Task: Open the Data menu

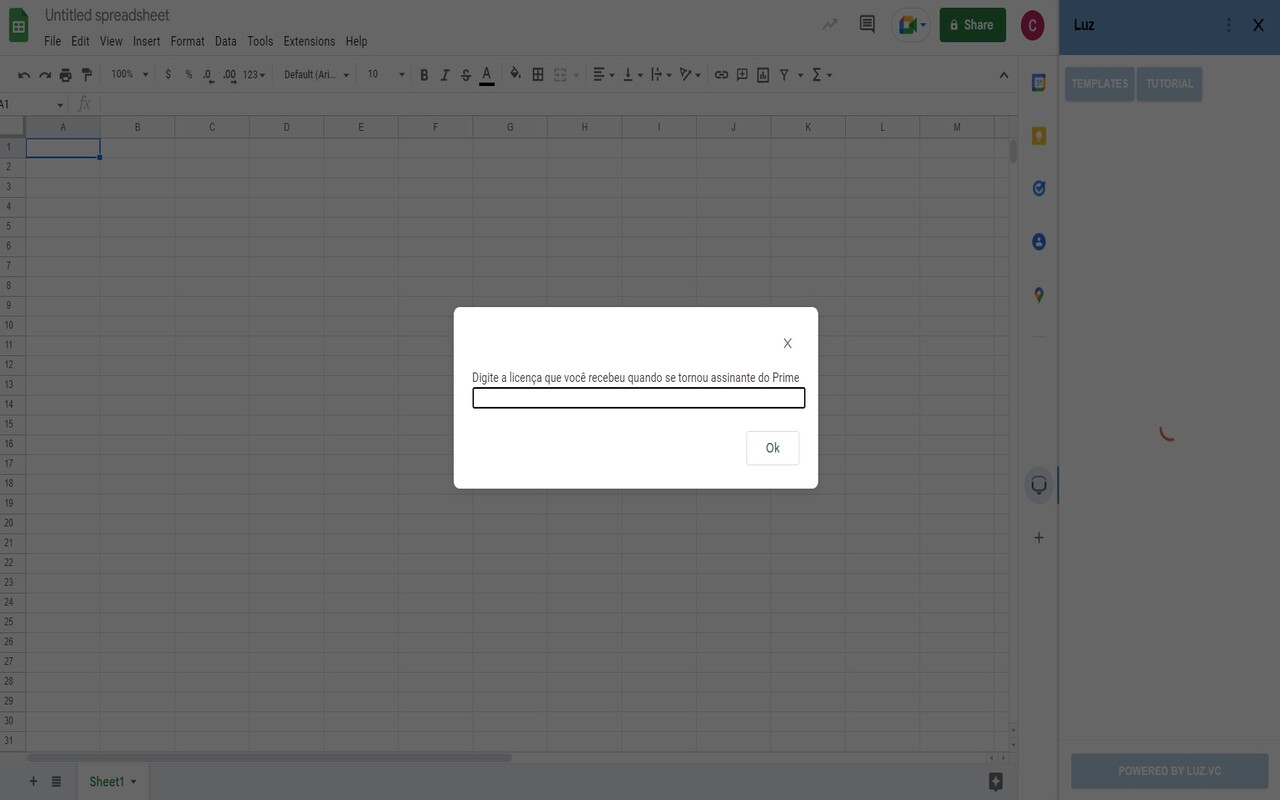Action: tap(226, 41)
